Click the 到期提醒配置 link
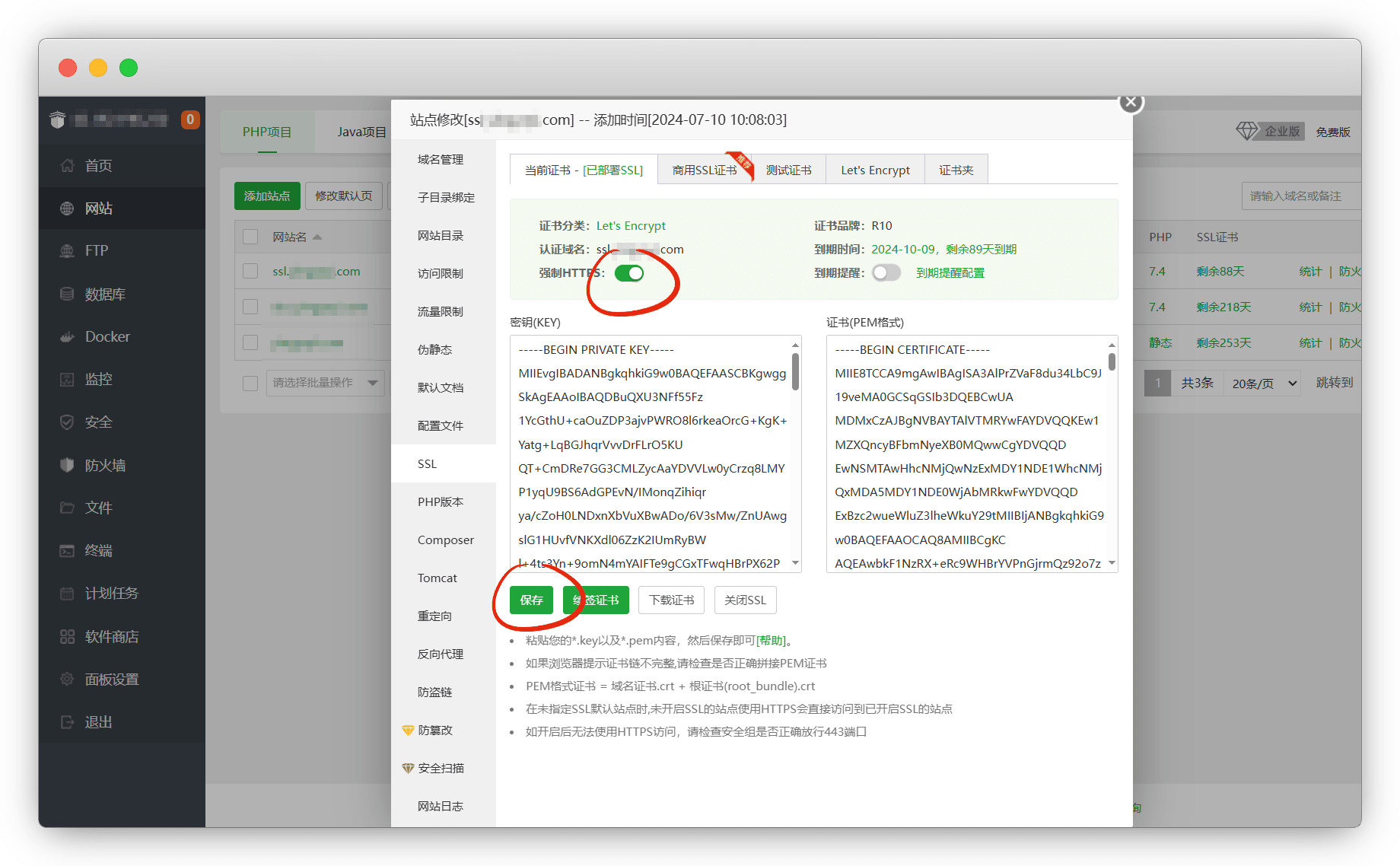Image resolution: width=1400 pixels, height=866 pixels. (x=950, y=273)
